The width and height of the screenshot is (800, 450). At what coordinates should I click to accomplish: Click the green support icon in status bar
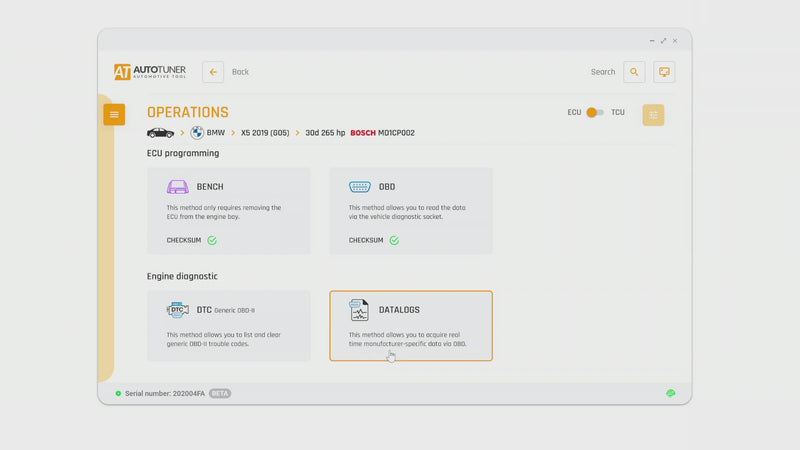(x=671, y=393)
